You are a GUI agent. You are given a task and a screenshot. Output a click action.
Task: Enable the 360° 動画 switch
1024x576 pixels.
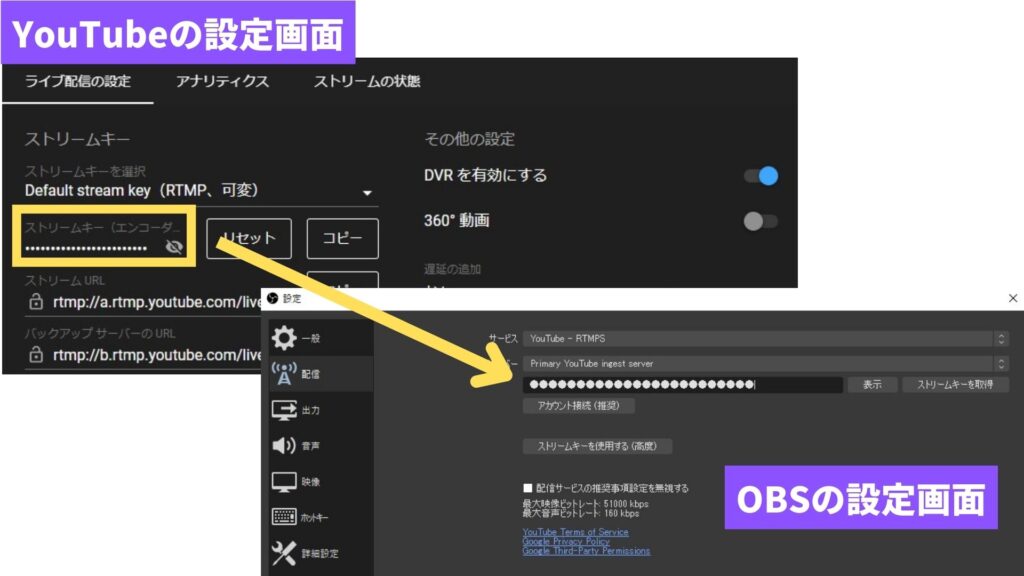coord(761,221)
